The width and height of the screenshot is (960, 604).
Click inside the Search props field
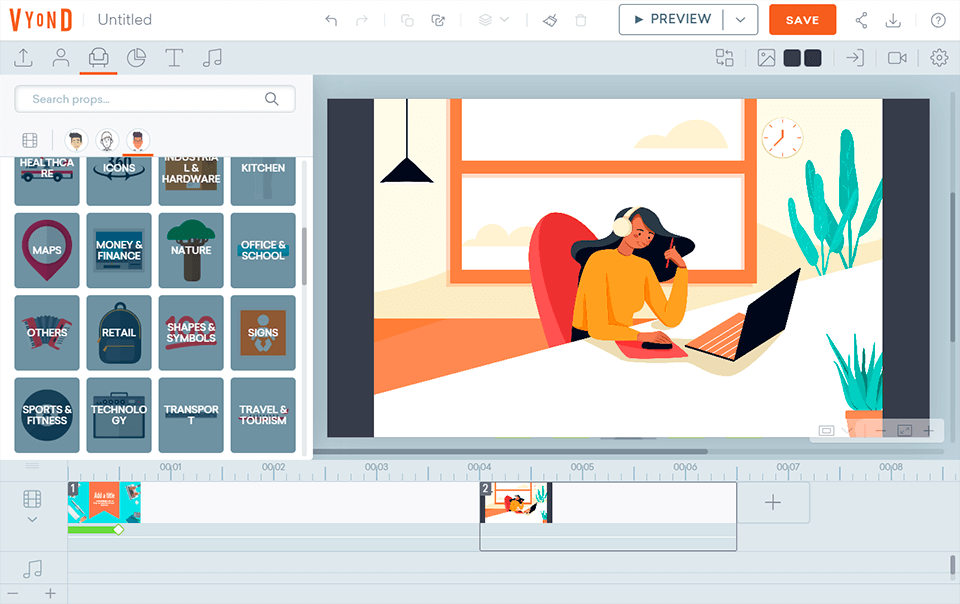150,99
